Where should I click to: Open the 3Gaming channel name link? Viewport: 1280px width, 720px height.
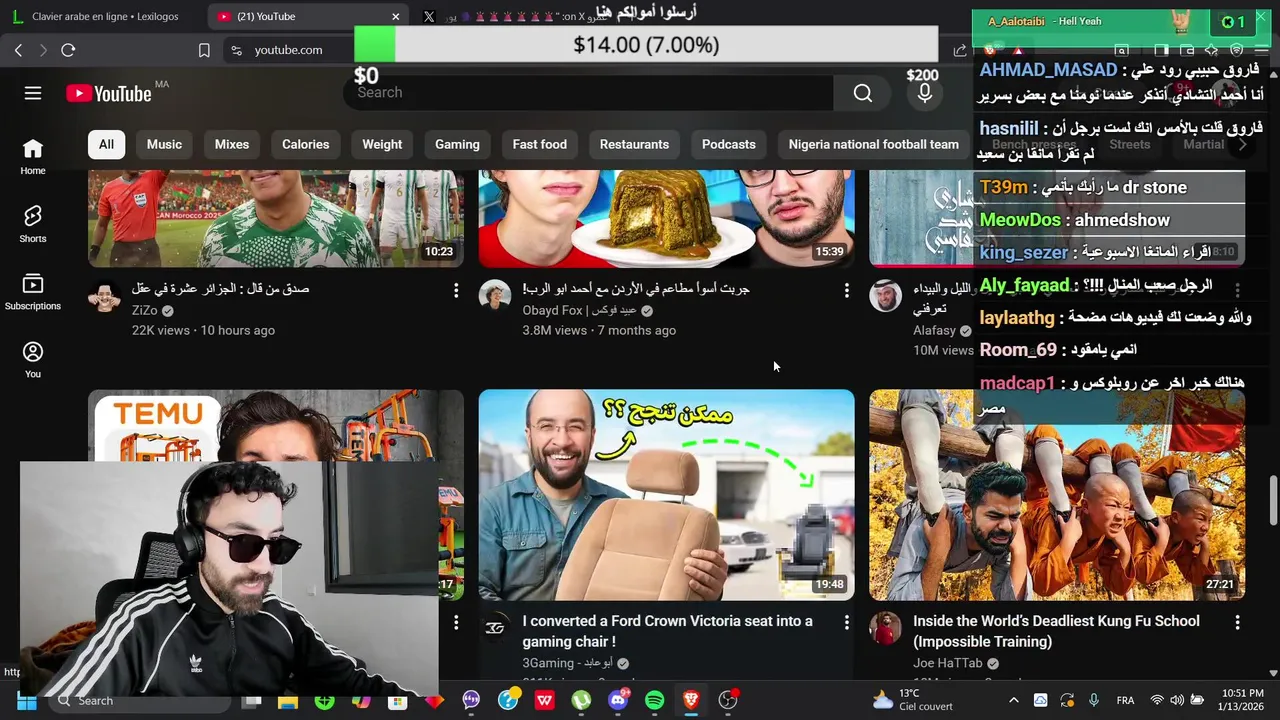567,663
